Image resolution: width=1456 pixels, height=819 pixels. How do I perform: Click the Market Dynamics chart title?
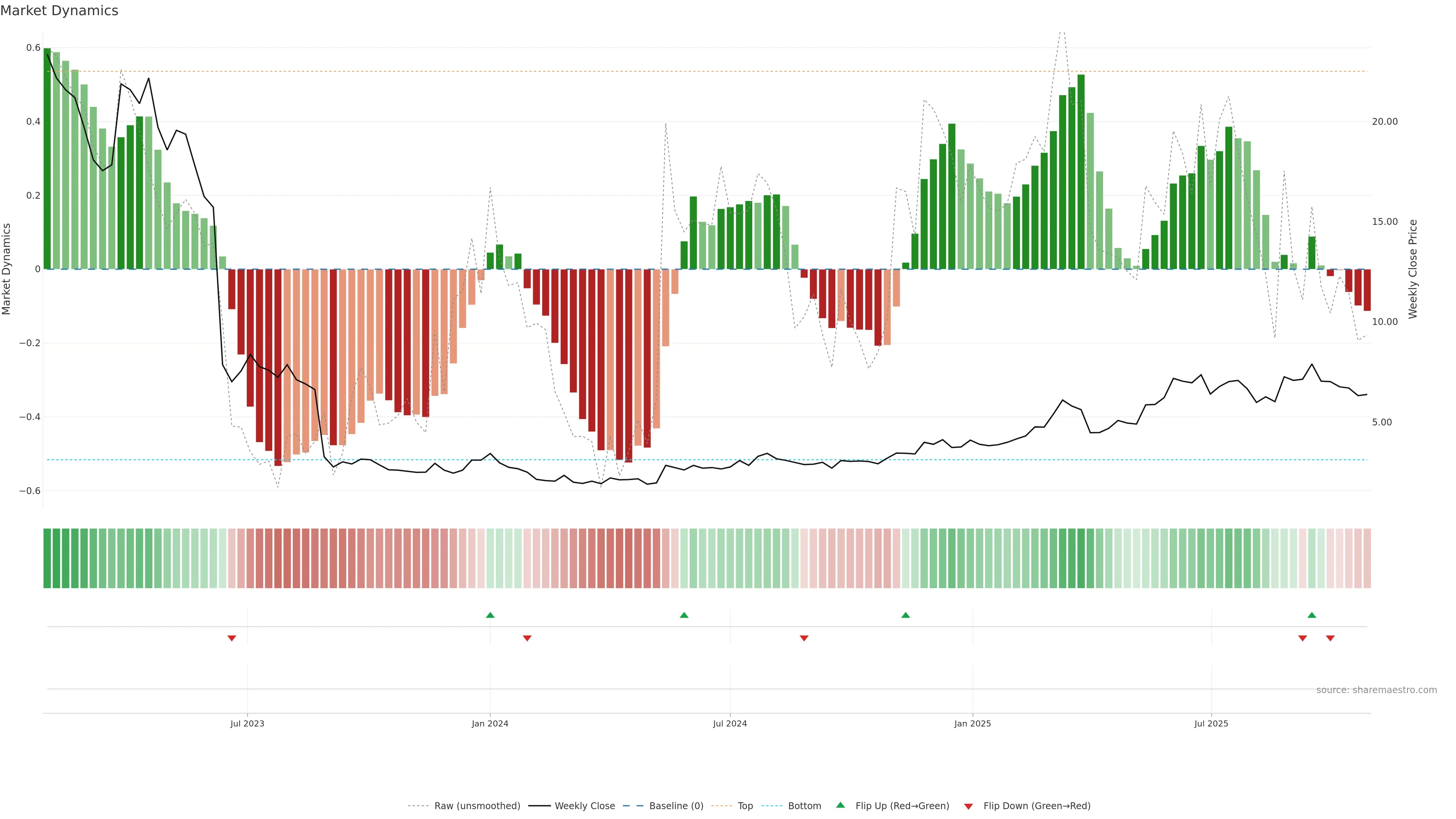point(60,11)
